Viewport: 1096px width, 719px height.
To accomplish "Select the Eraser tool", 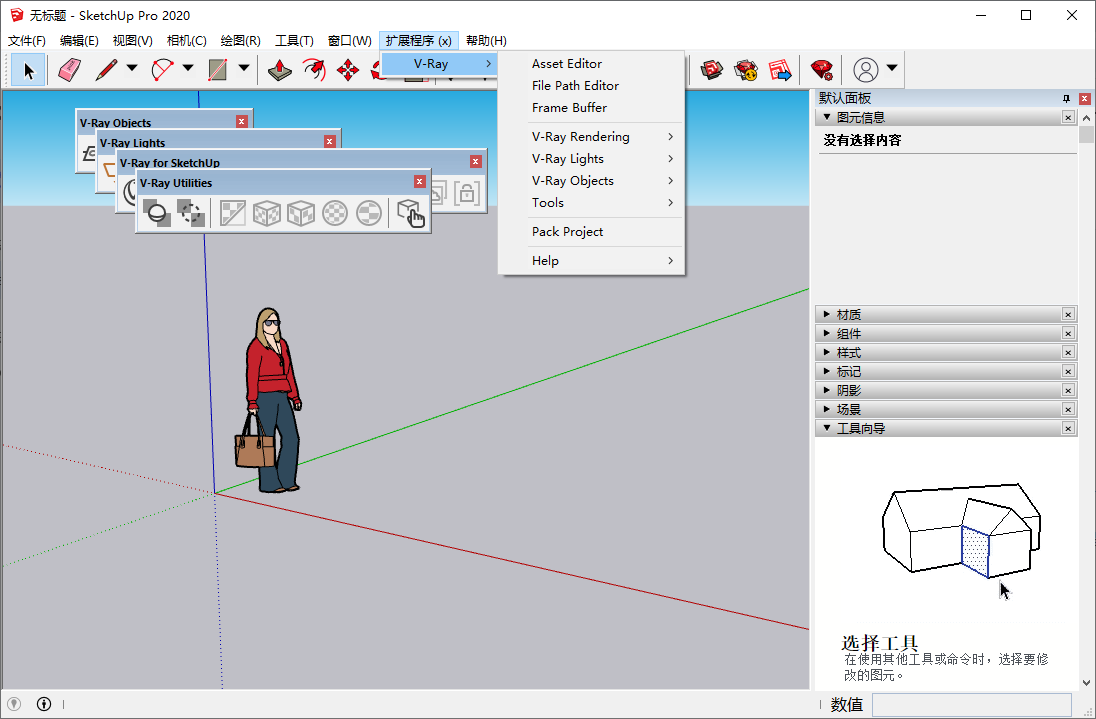I will 68,68.
